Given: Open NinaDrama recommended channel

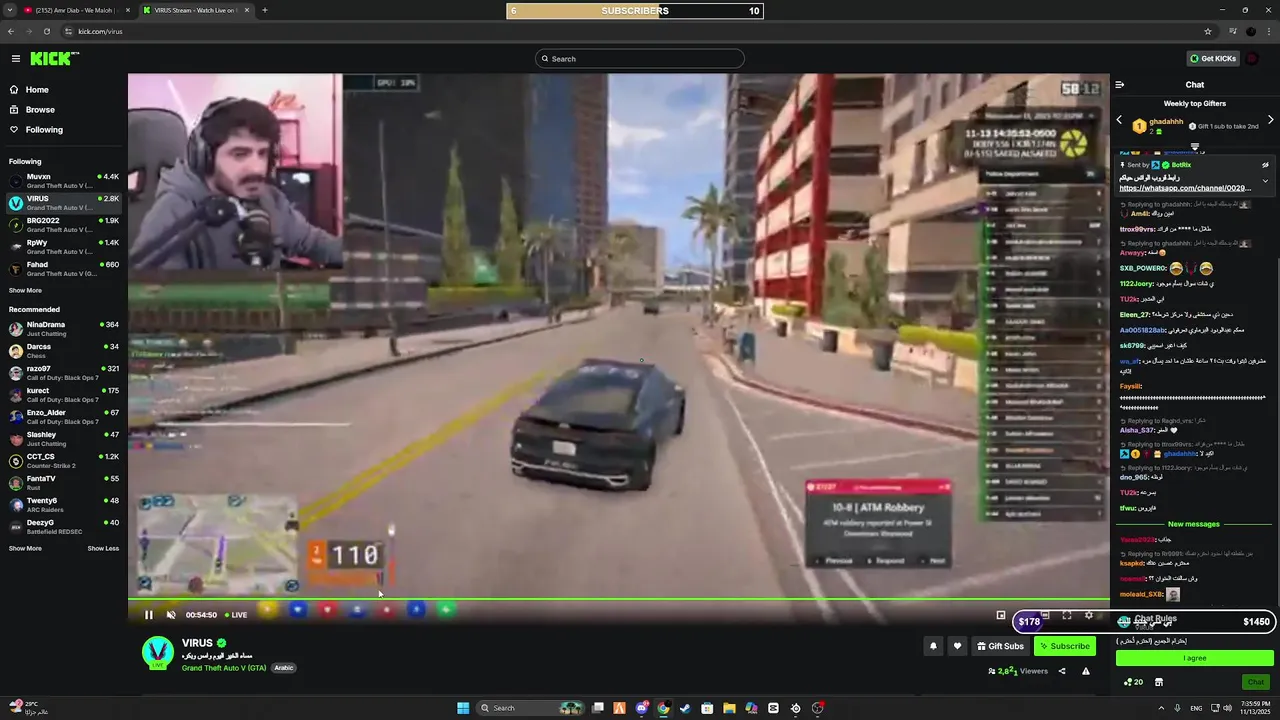Looking at the screenshot, I should [64, 329].
